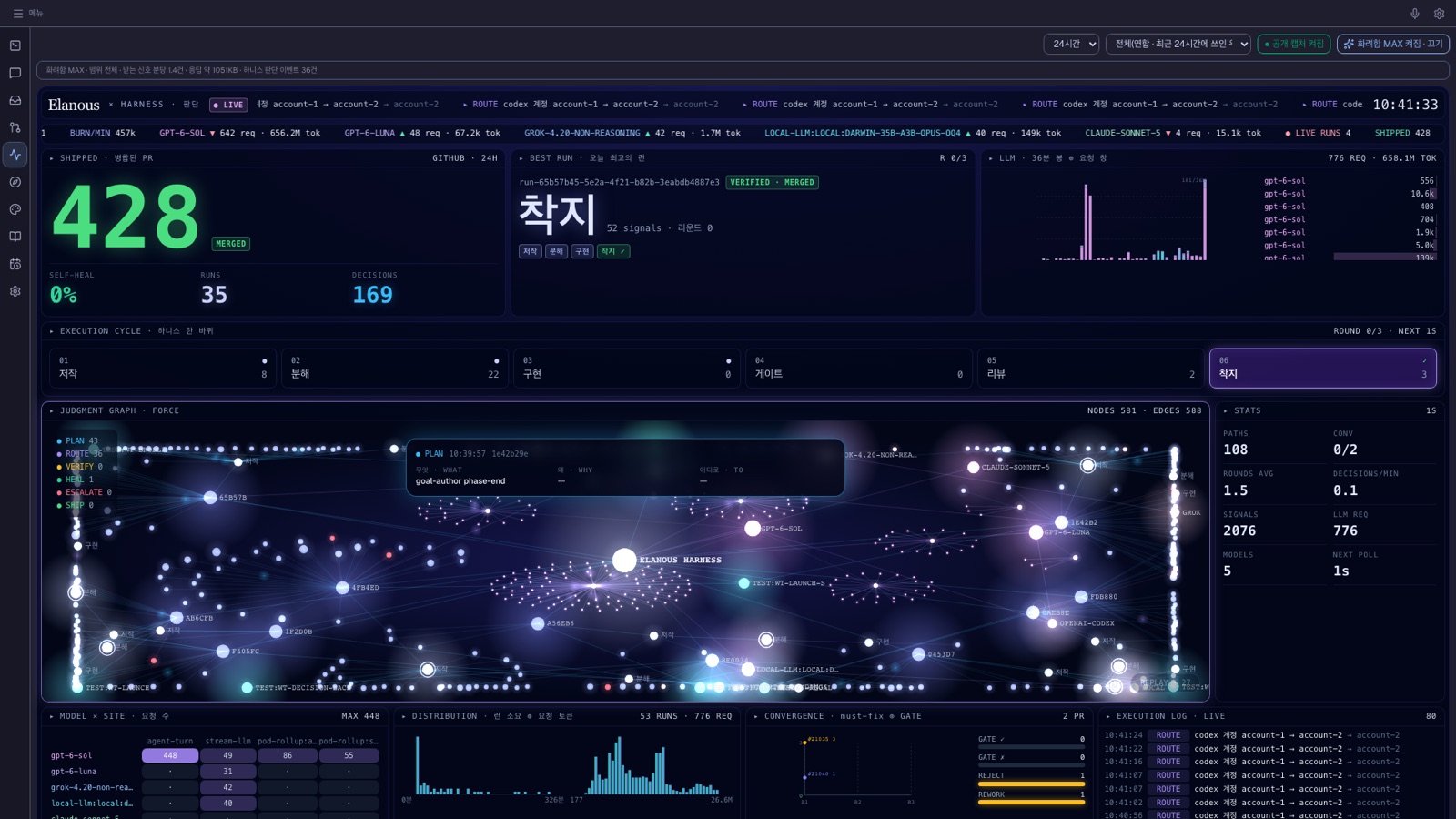The image size is (1456, 819).
Task: Toggle the ROUTE 36 graph legend filter
Action: point(80,453)
